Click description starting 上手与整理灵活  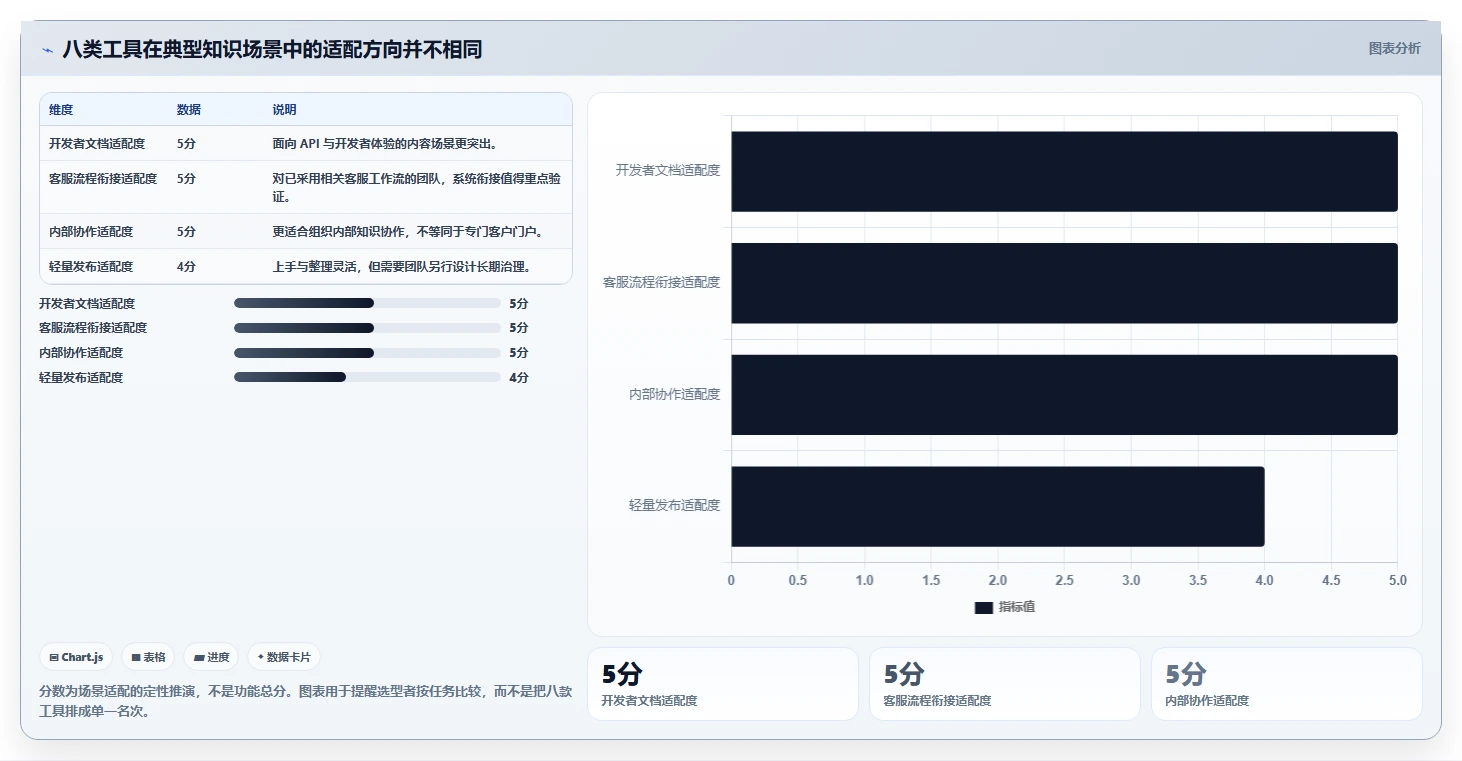point(401,267)
